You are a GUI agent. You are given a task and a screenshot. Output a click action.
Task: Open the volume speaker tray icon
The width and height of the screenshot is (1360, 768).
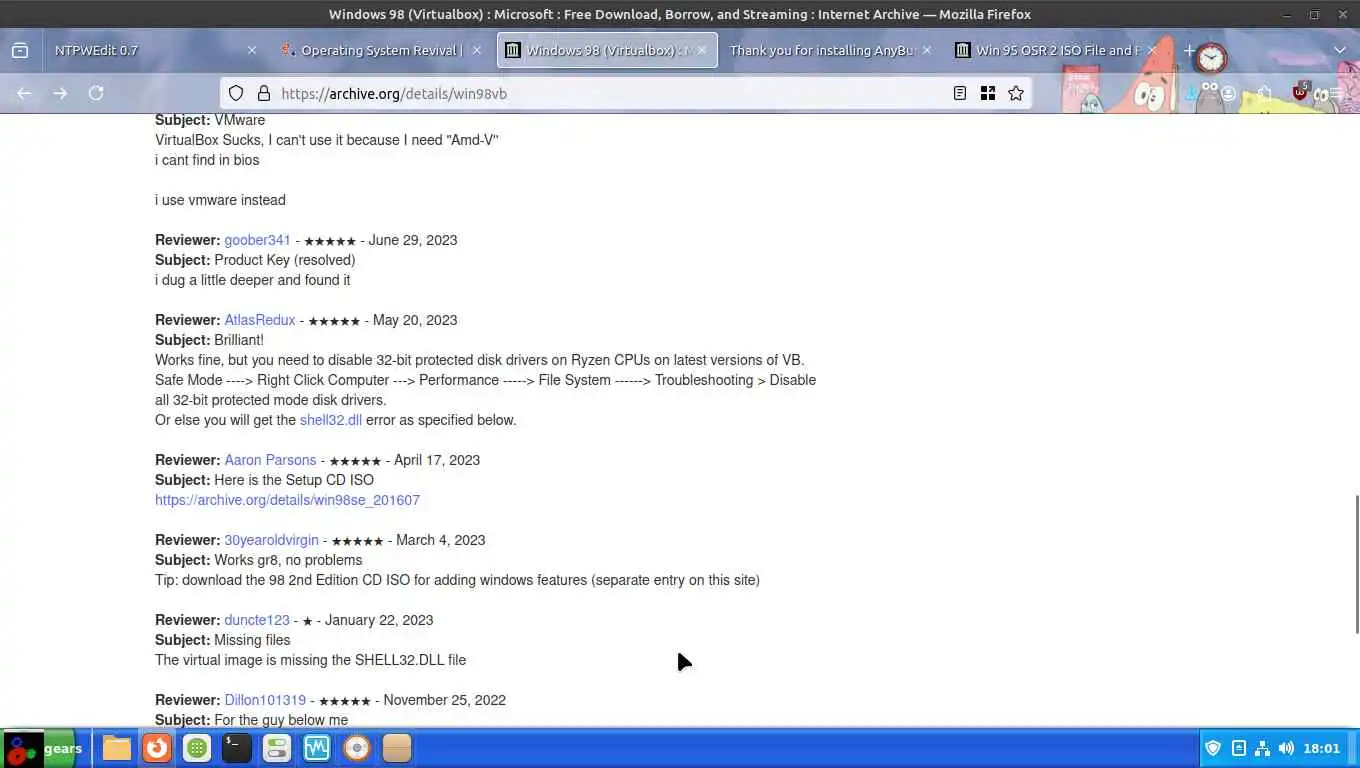click(x=1286, y=748)
